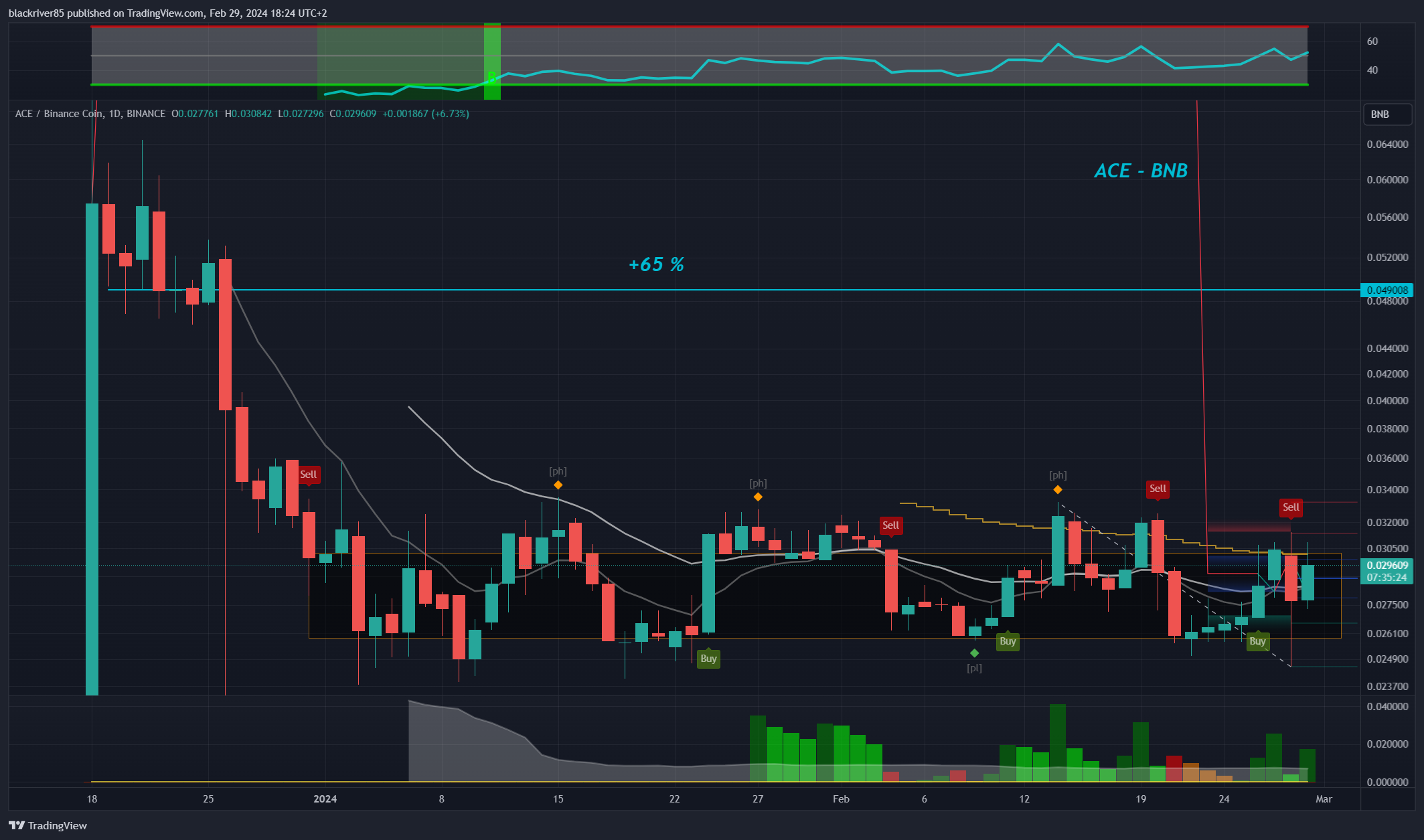This screenshot has width=1424, height=840.
Task: Select the '+65 %' text annotation
Action: [x=656, y=265]
